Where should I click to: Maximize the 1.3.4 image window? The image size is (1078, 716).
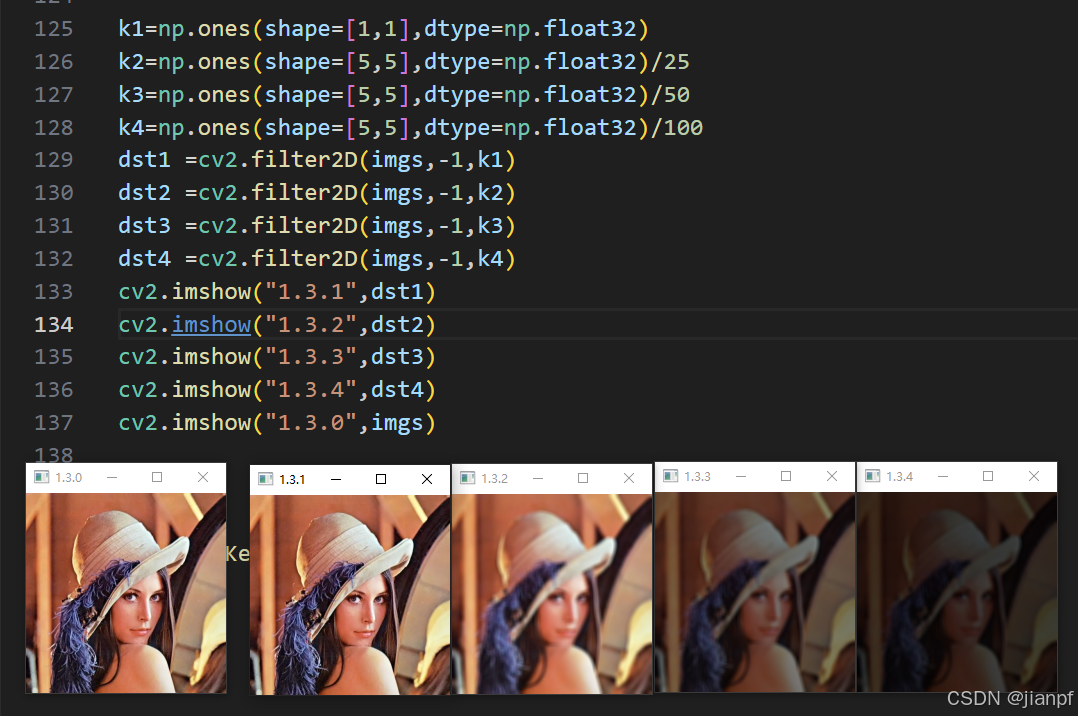click(988, 476)
